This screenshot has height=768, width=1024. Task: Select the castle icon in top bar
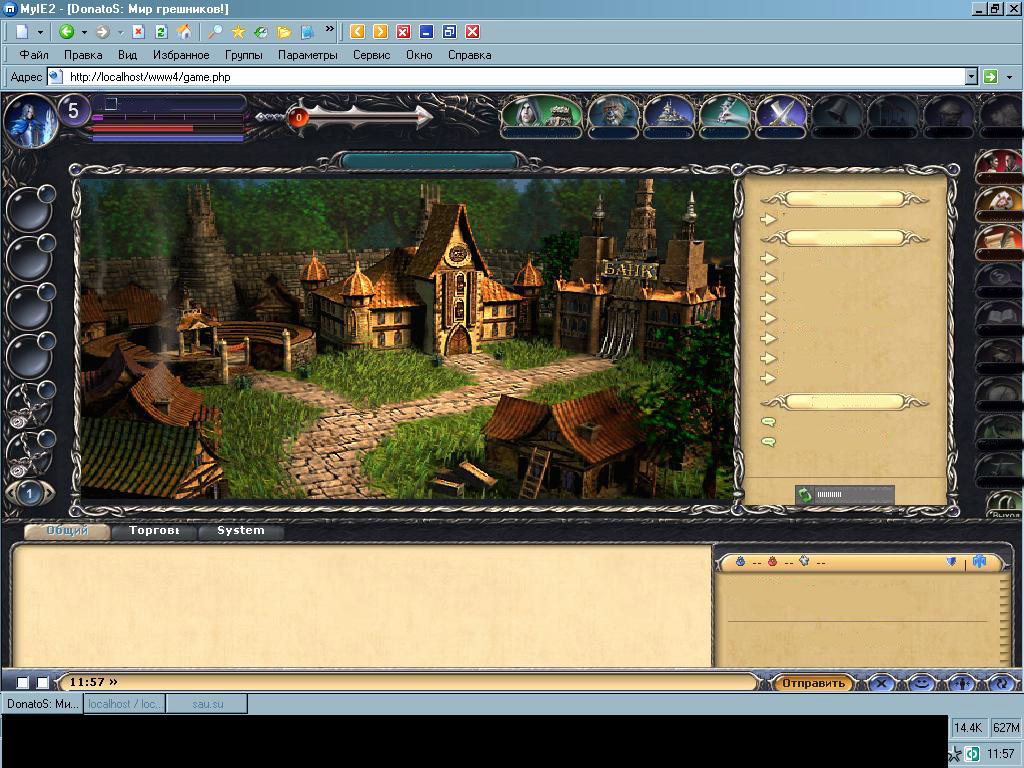click(669, 113)
